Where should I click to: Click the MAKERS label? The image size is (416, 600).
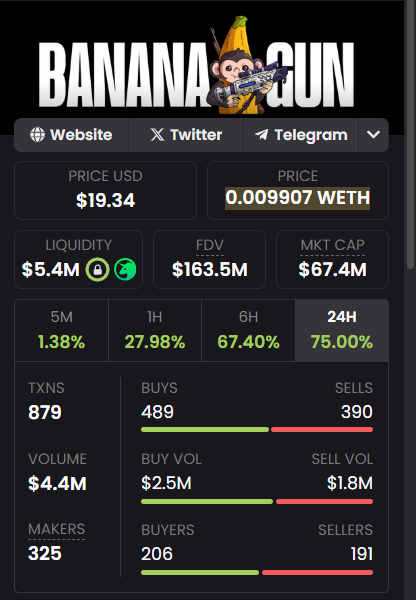pyautogui.click(x=57, y=529)
